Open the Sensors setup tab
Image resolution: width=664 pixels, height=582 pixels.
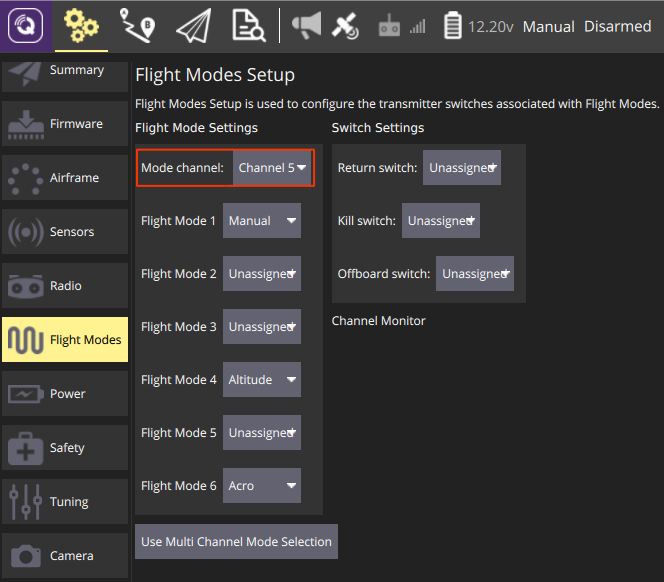pyautogui.click(x=65, y=232)
